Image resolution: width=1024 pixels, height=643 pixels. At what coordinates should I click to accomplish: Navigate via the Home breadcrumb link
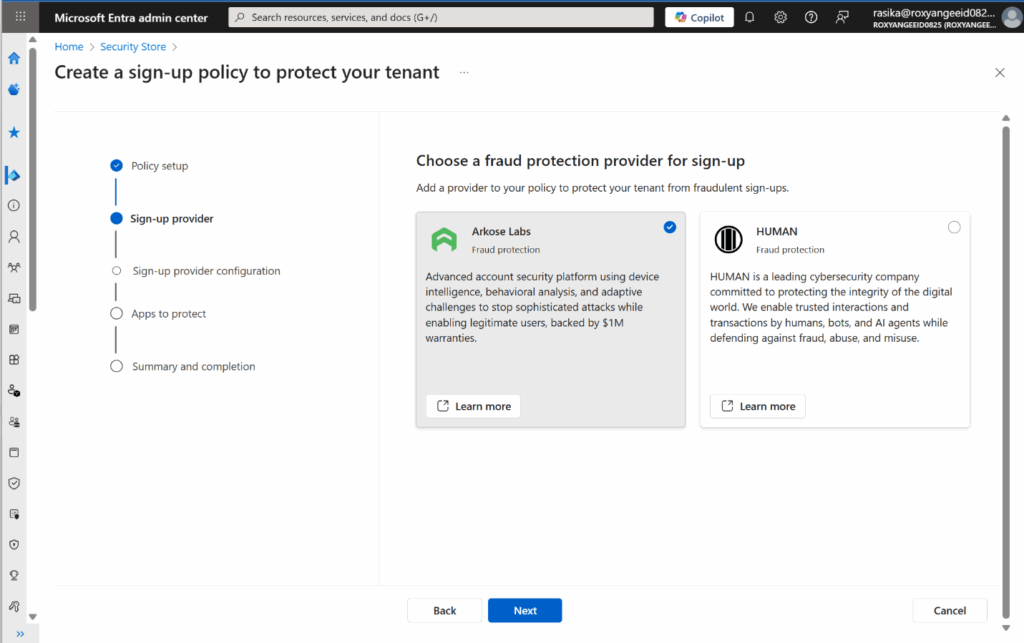69,46
